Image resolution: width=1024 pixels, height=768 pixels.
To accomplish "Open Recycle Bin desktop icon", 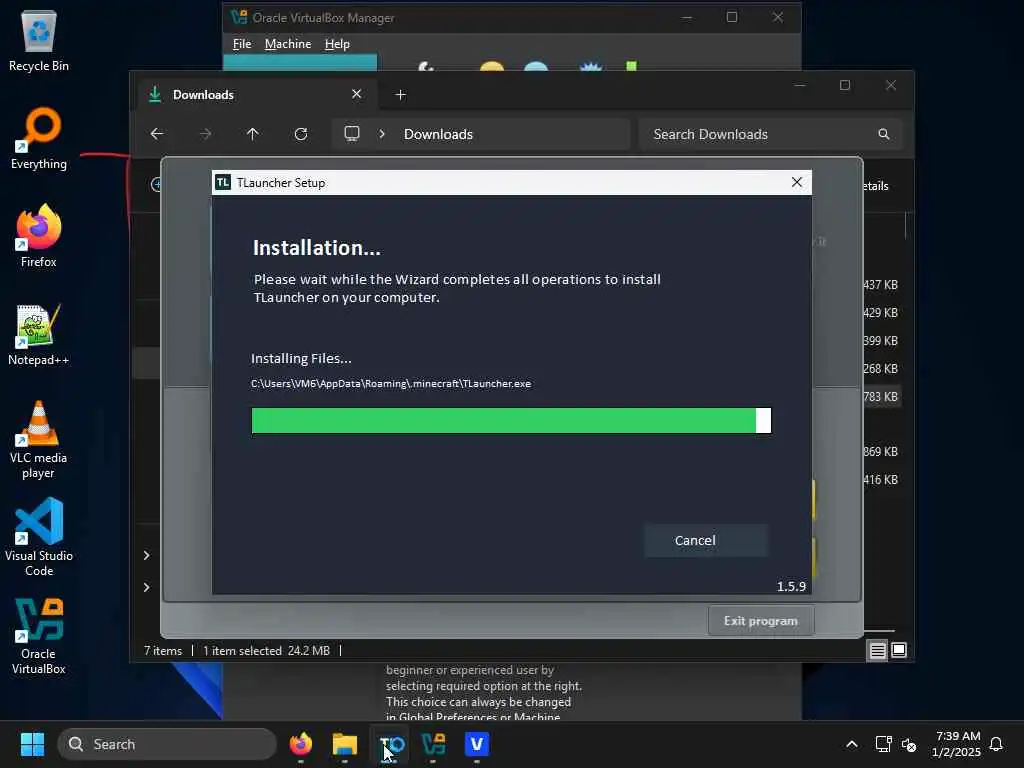I will 39,40.
